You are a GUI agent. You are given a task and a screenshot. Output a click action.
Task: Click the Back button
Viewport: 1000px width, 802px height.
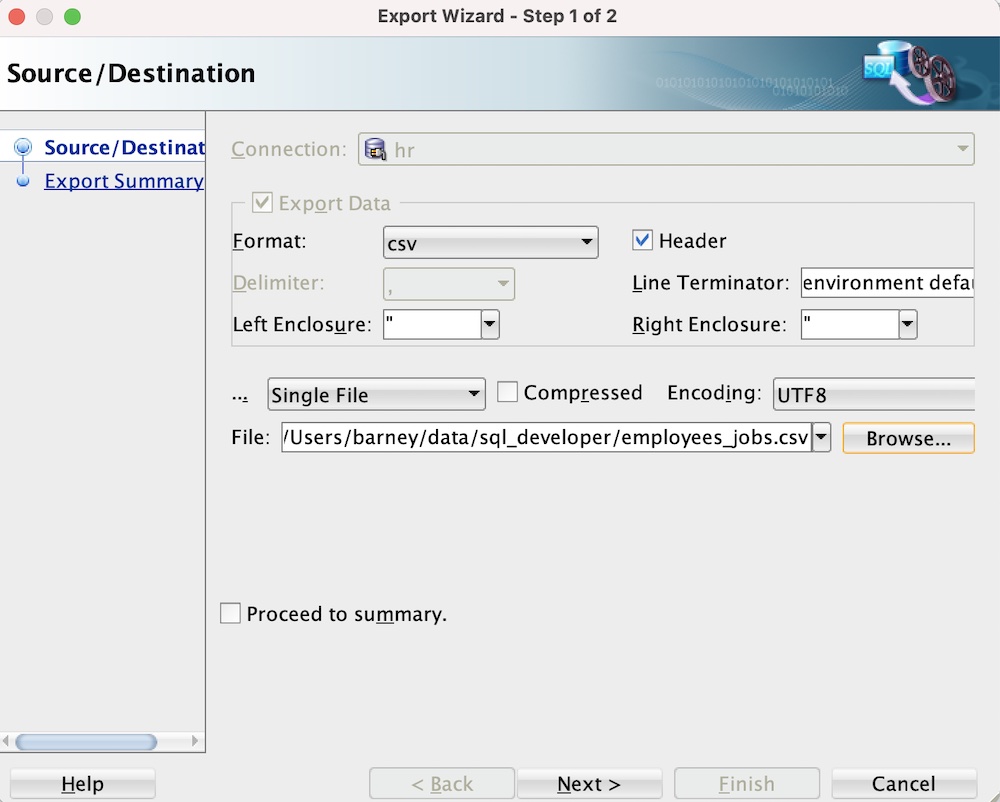[x=442, y=784]
